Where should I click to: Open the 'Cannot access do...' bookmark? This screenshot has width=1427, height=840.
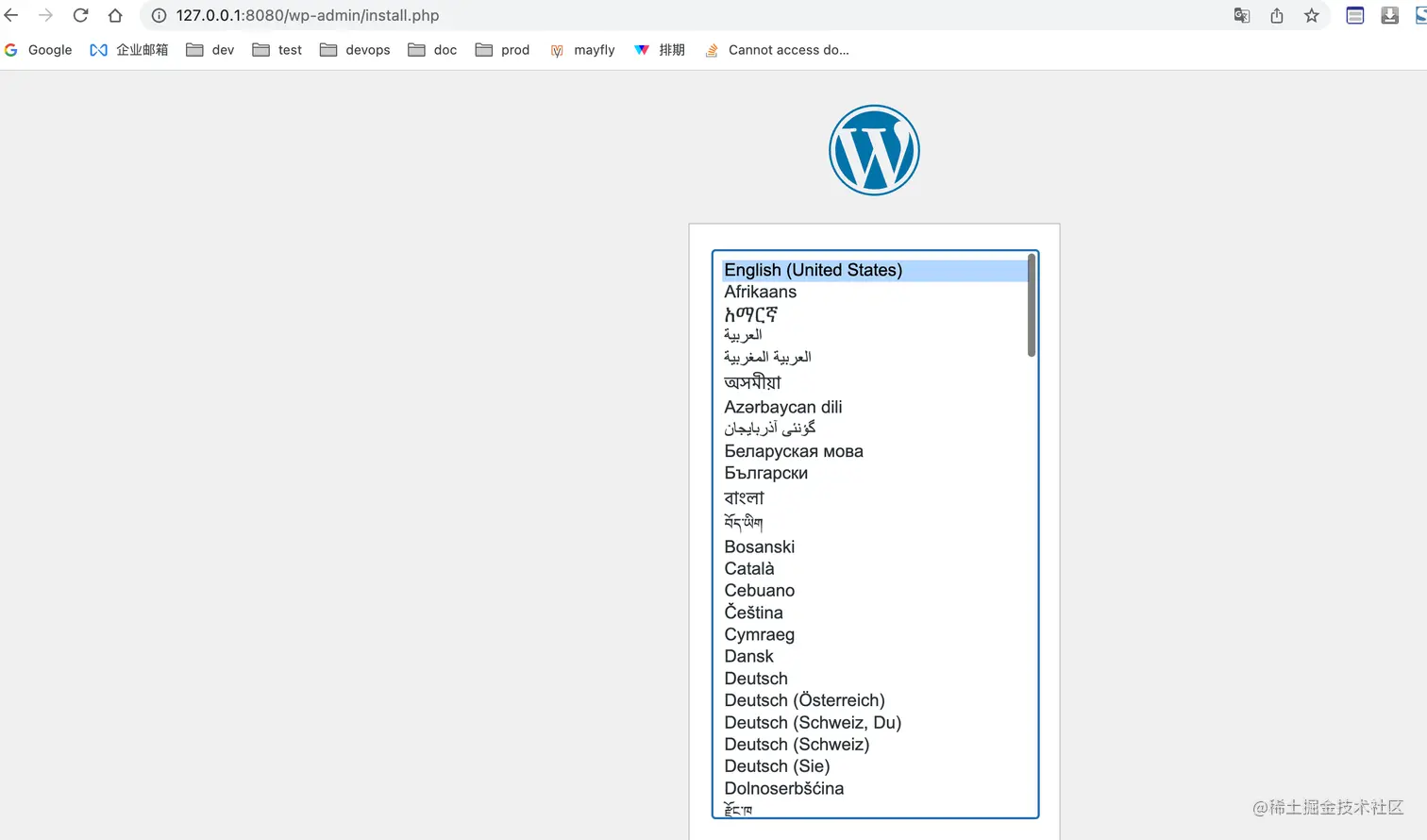[x=777, y=50]
